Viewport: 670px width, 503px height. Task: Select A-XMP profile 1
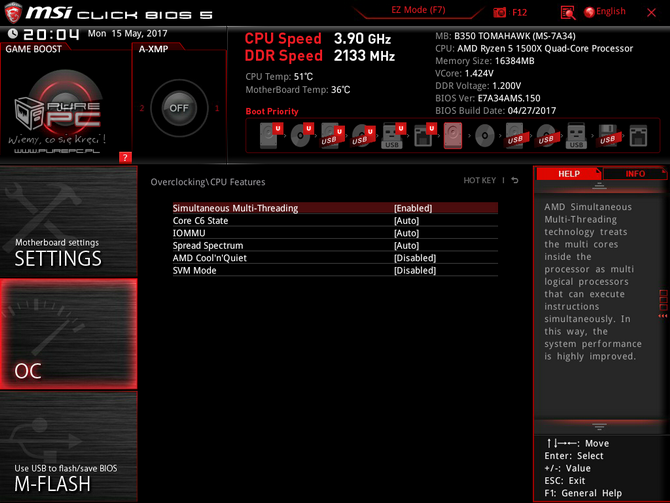click(x=217, y=108)
